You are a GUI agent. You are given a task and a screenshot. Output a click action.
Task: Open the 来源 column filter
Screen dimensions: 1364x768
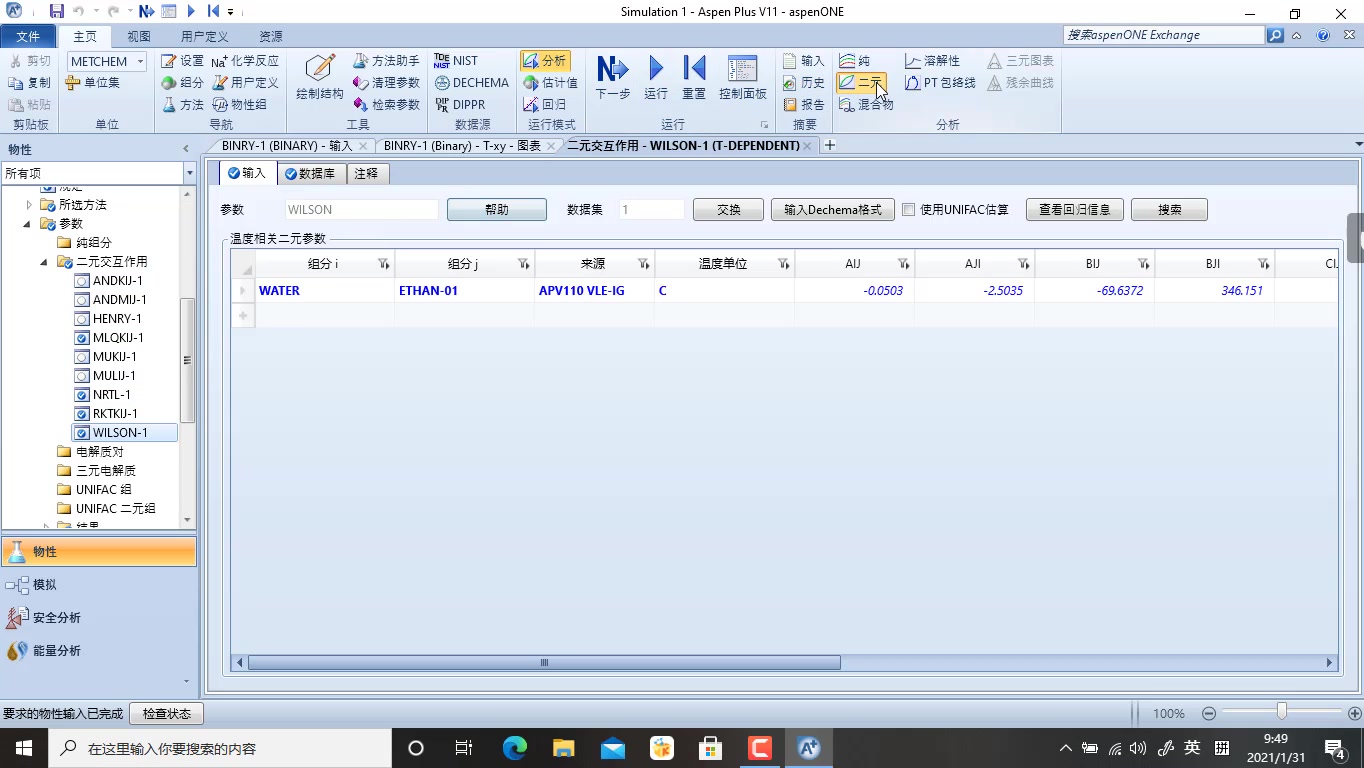643,264
